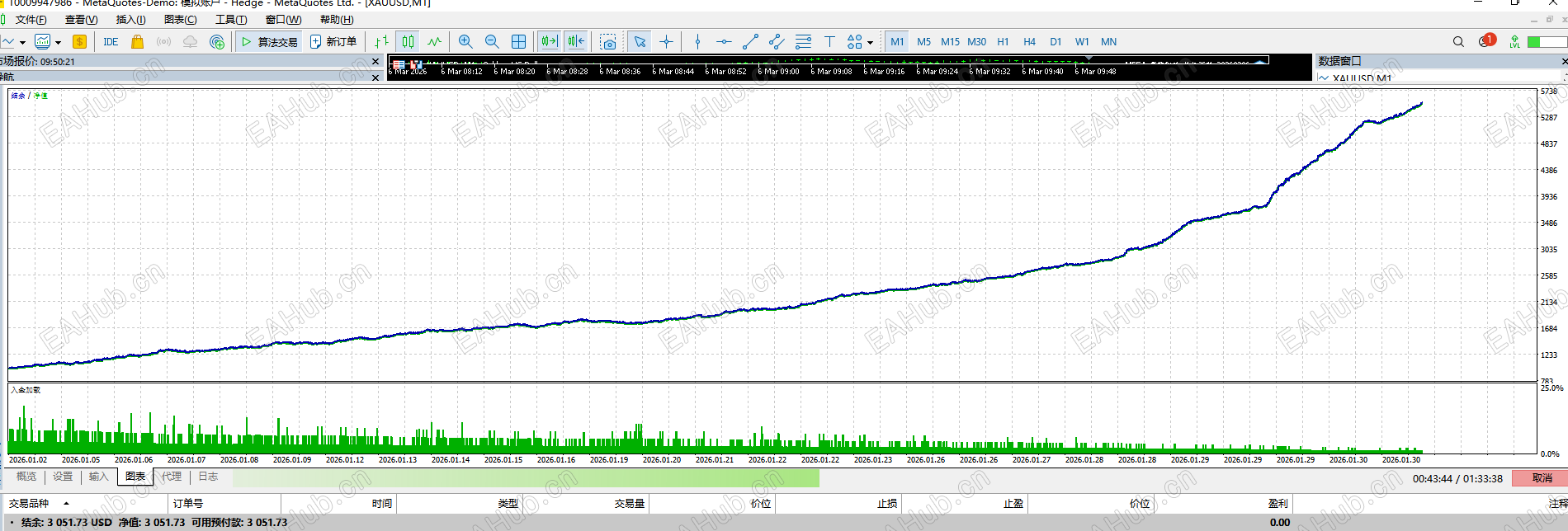Select the H1 timeframe
Image resolution: width=1568 pixels, height=531 pixels.
pyautogui.click(x=1003, y=41)
